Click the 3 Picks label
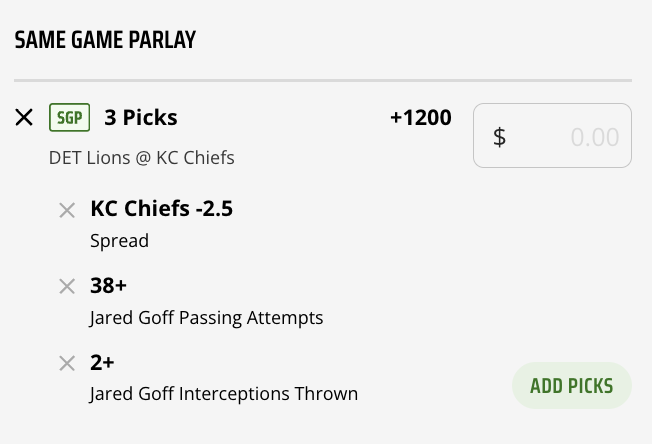 click(141, 118)
